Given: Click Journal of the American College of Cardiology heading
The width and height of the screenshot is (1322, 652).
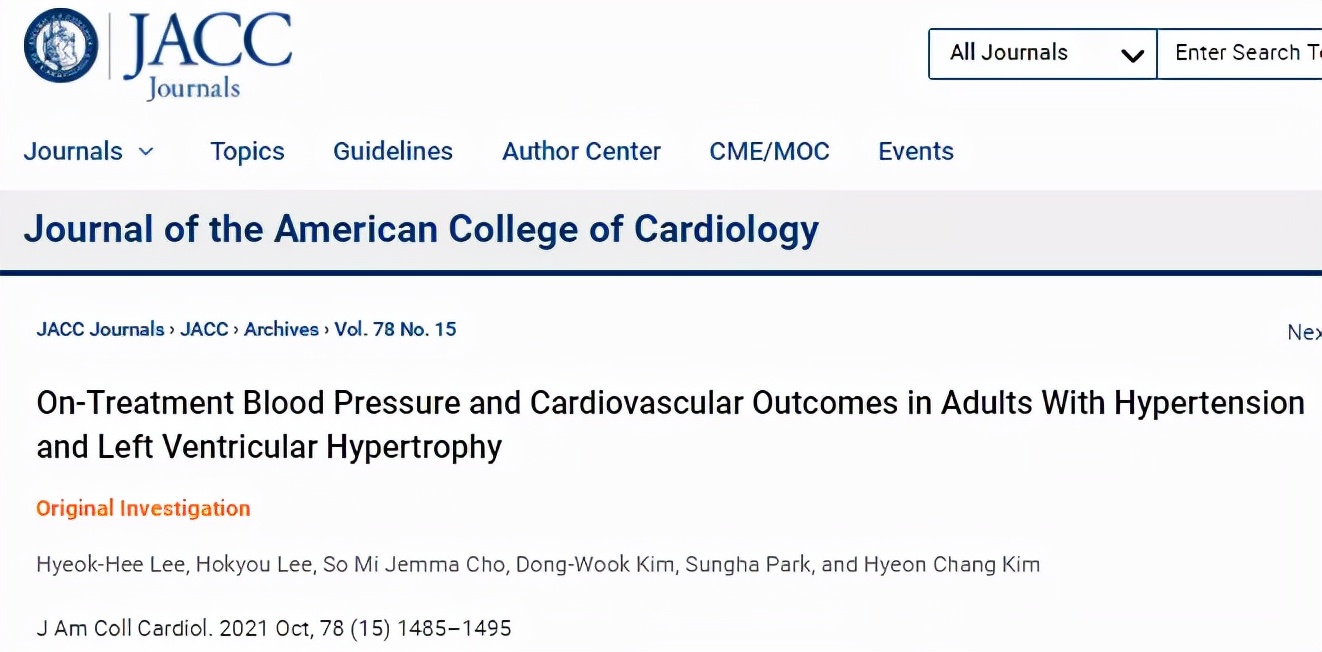Looking at the screenshot, I should (421, 229).
